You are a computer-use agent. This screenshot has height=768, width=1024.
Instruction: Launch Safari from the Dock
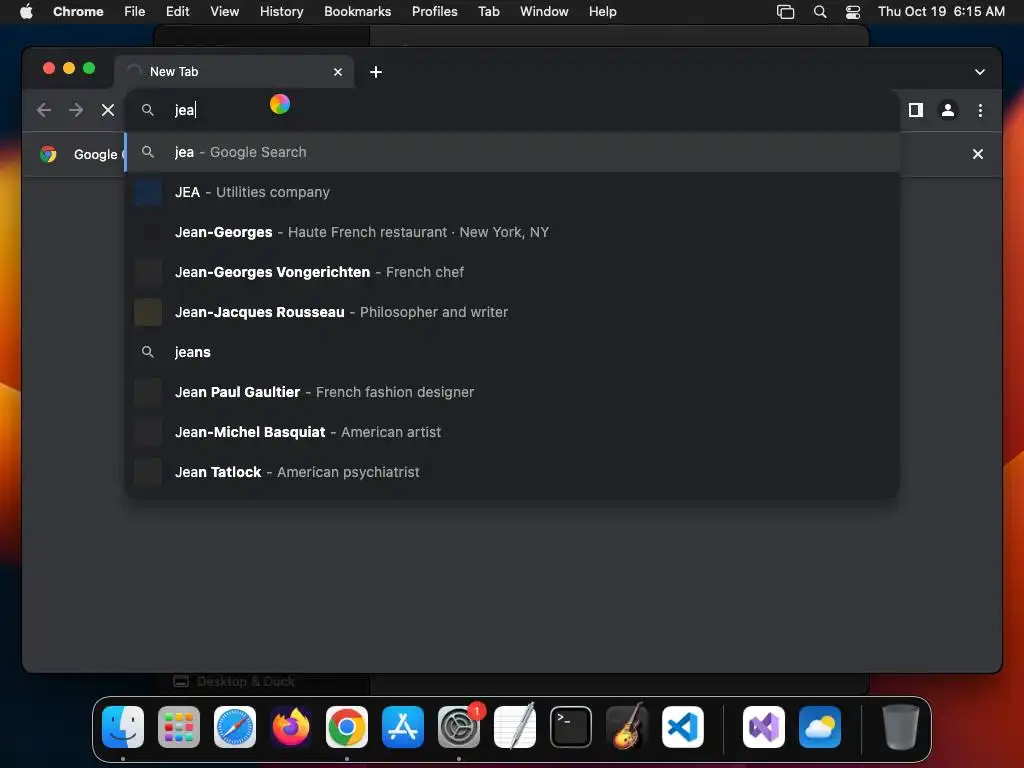pos(235,727)
